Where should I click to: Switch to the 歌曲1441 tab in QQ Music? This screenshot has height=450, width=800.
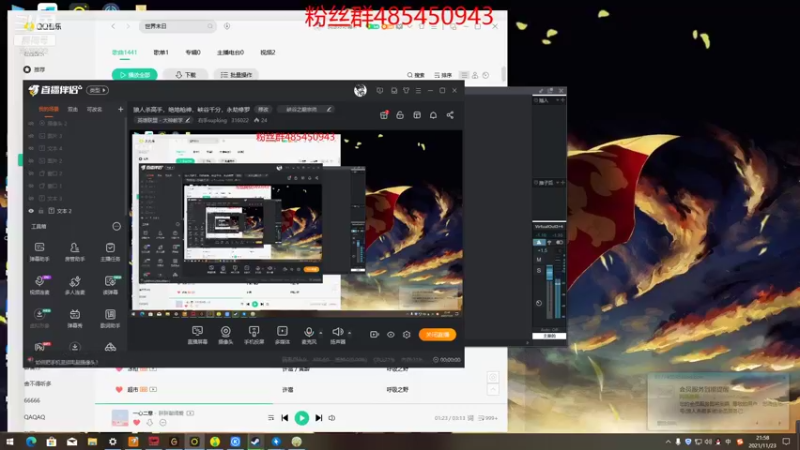(x=124, y=53)
